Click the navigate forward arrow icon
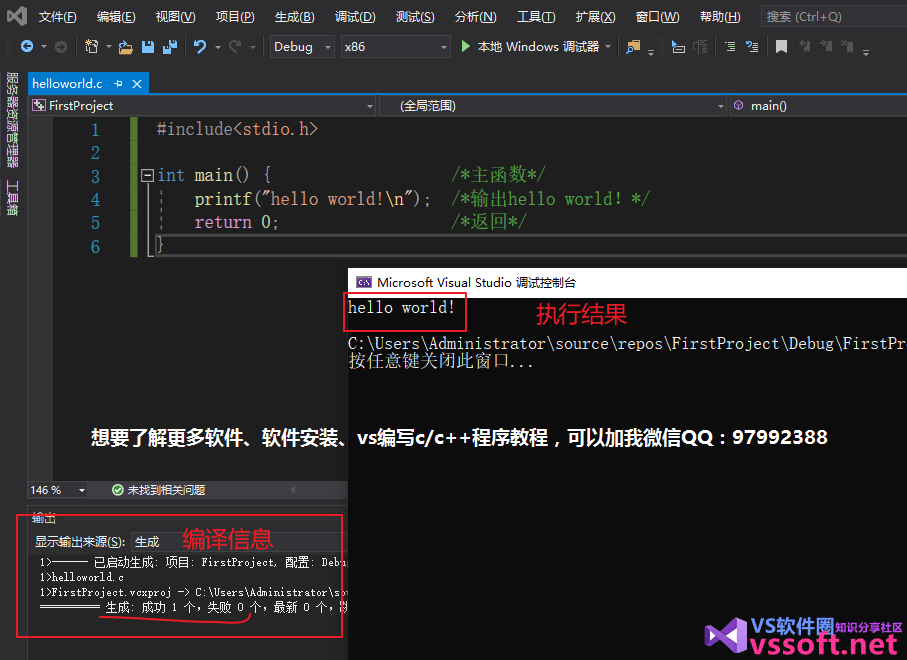This screenshot has width=907, height=660. (x=61, y=46)
